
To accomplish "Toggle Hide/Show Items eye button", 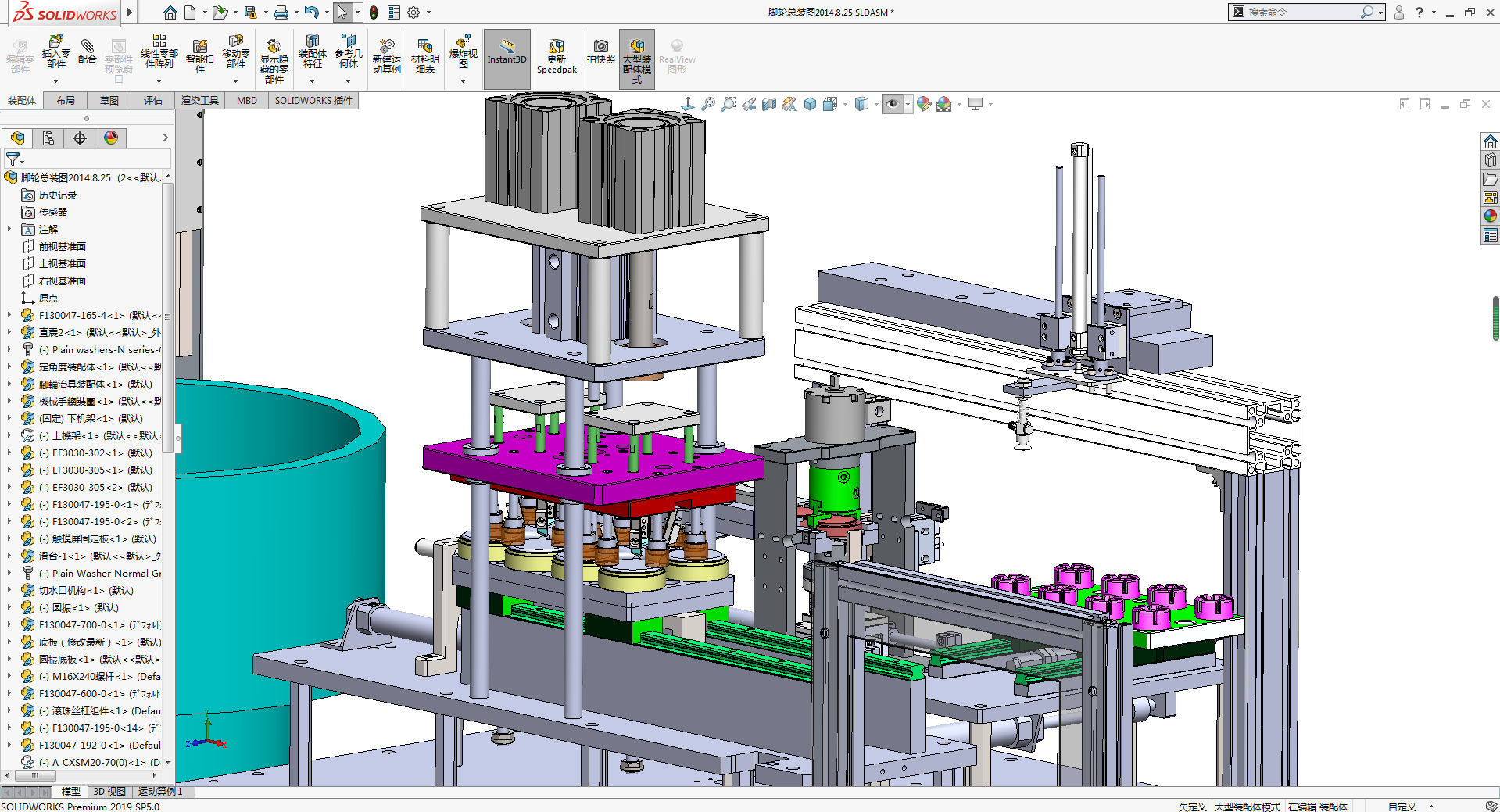I will [893, 104].
